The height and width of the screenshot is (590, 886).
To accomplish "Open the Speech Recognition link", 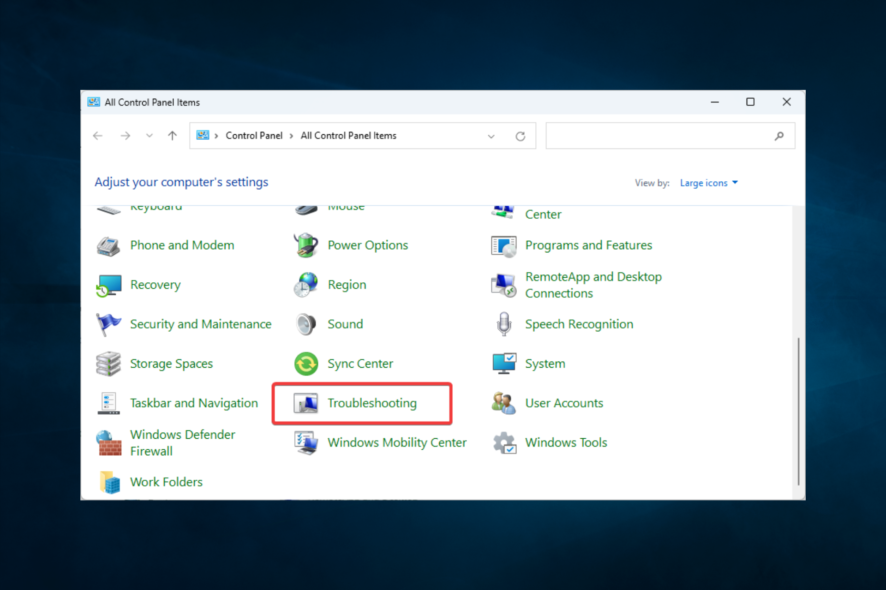I will 579,324.
